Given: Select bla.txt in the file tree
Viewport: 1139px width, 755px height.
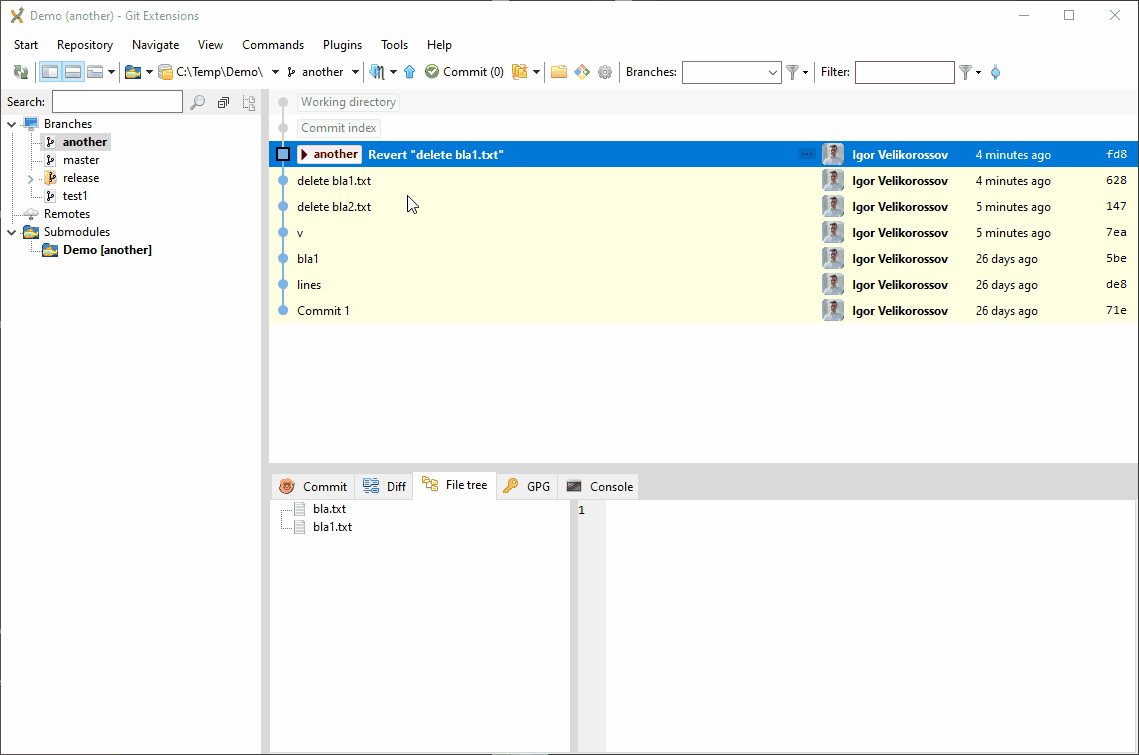Looking at the screenshot, I should pos(329,509).
